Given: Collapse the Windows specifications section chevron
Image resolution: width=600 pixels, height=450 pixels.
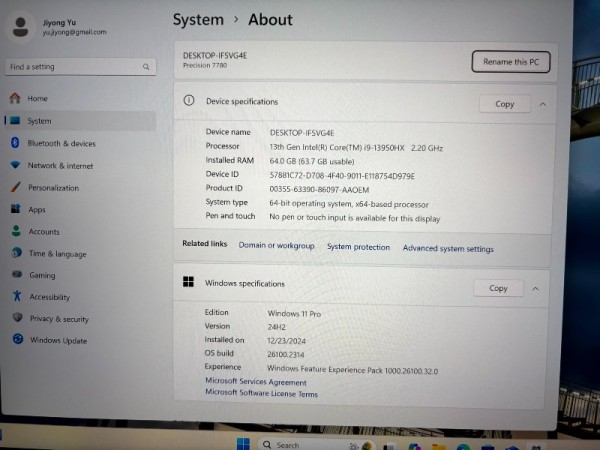Looking at the screenshot, I should point(536,289).
